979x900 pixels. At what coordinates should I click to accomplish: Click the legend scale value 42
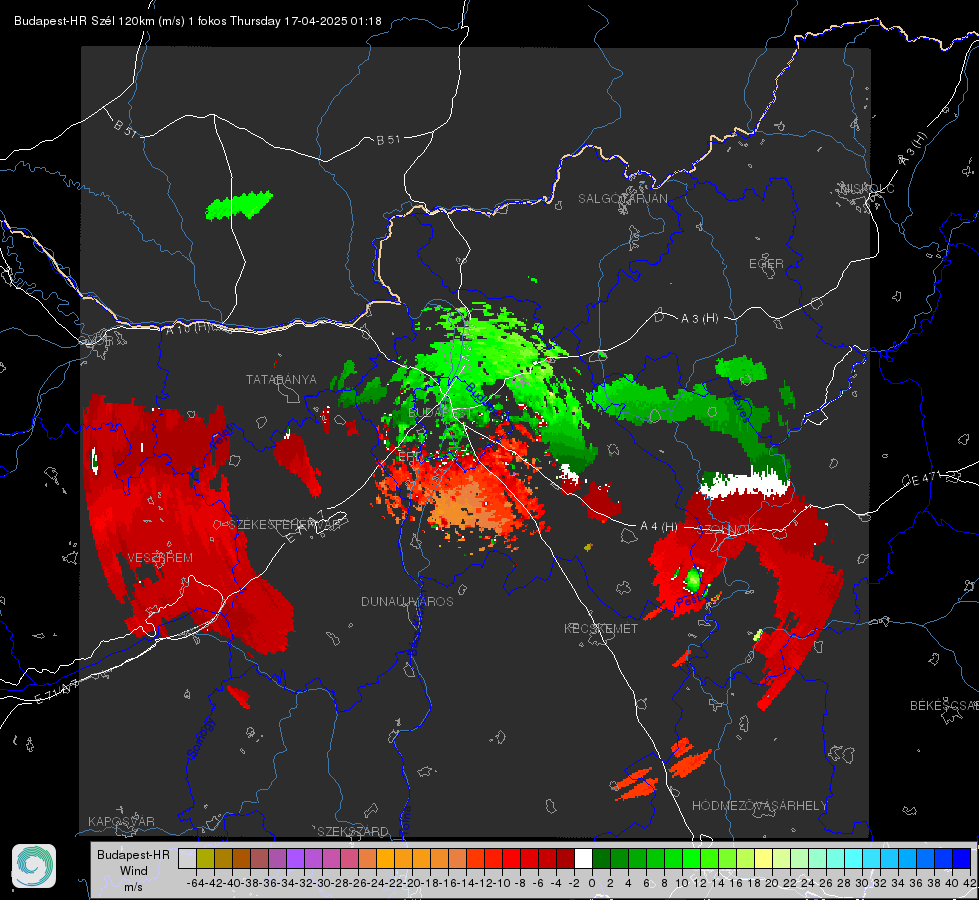(969, 883)
